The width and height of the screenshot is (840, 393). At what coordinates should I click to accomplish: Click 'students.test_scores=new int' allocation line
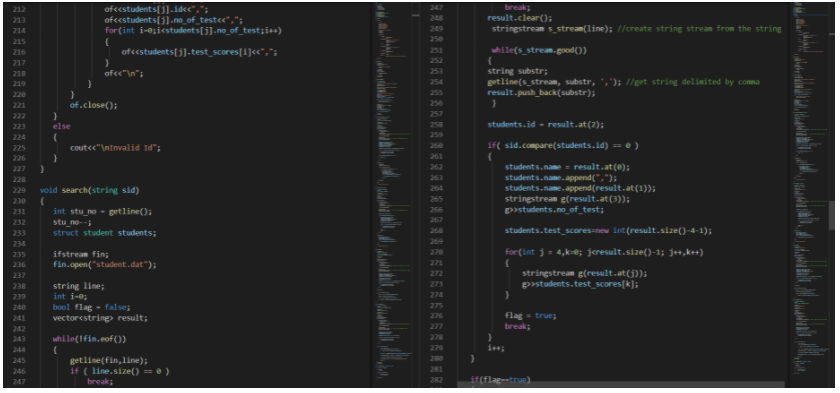tap(608, 230)
